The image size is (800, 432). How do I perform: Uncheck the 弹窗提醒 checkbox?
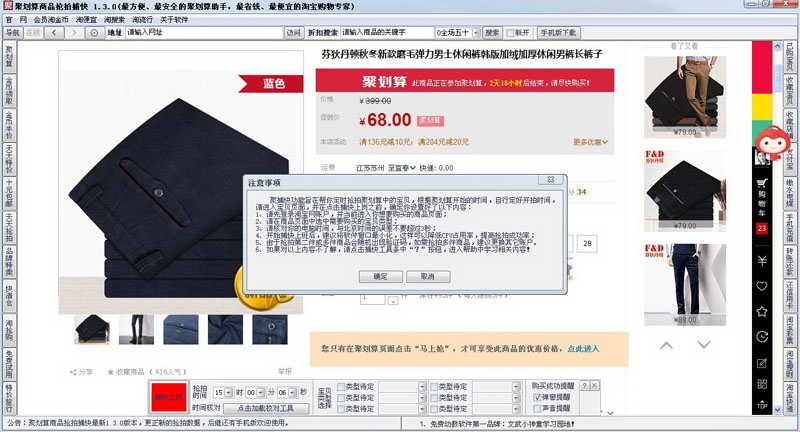pos(537,397)
